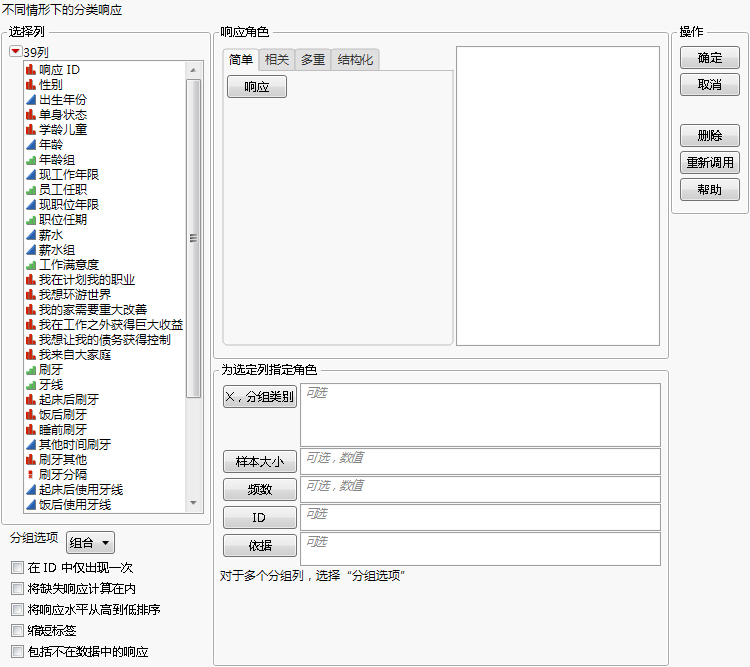Click the 样本大小 role button
Viewport: 750px width, 667px height.
click(x=260, y=462)
